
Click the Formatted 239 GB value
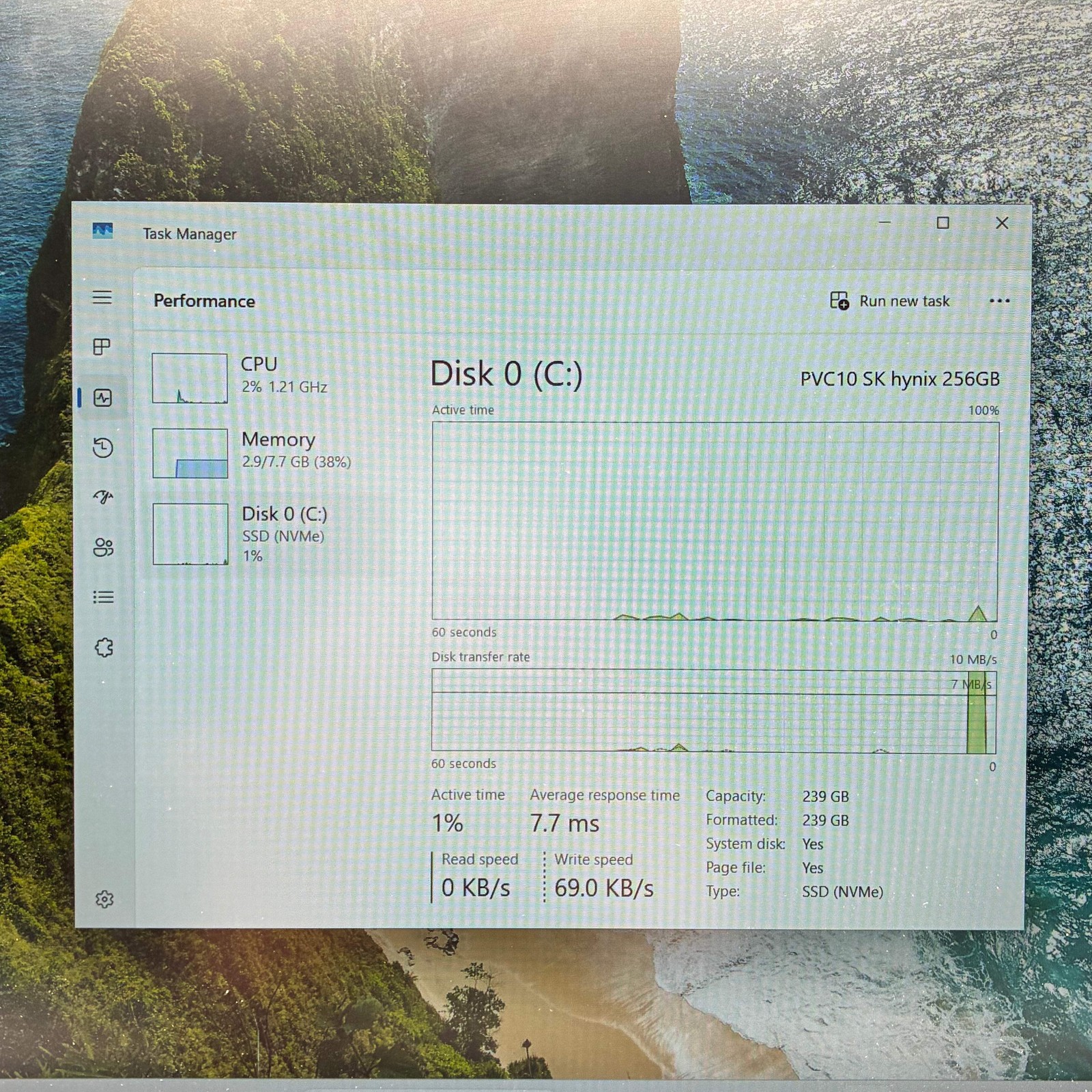pos(826,820)
